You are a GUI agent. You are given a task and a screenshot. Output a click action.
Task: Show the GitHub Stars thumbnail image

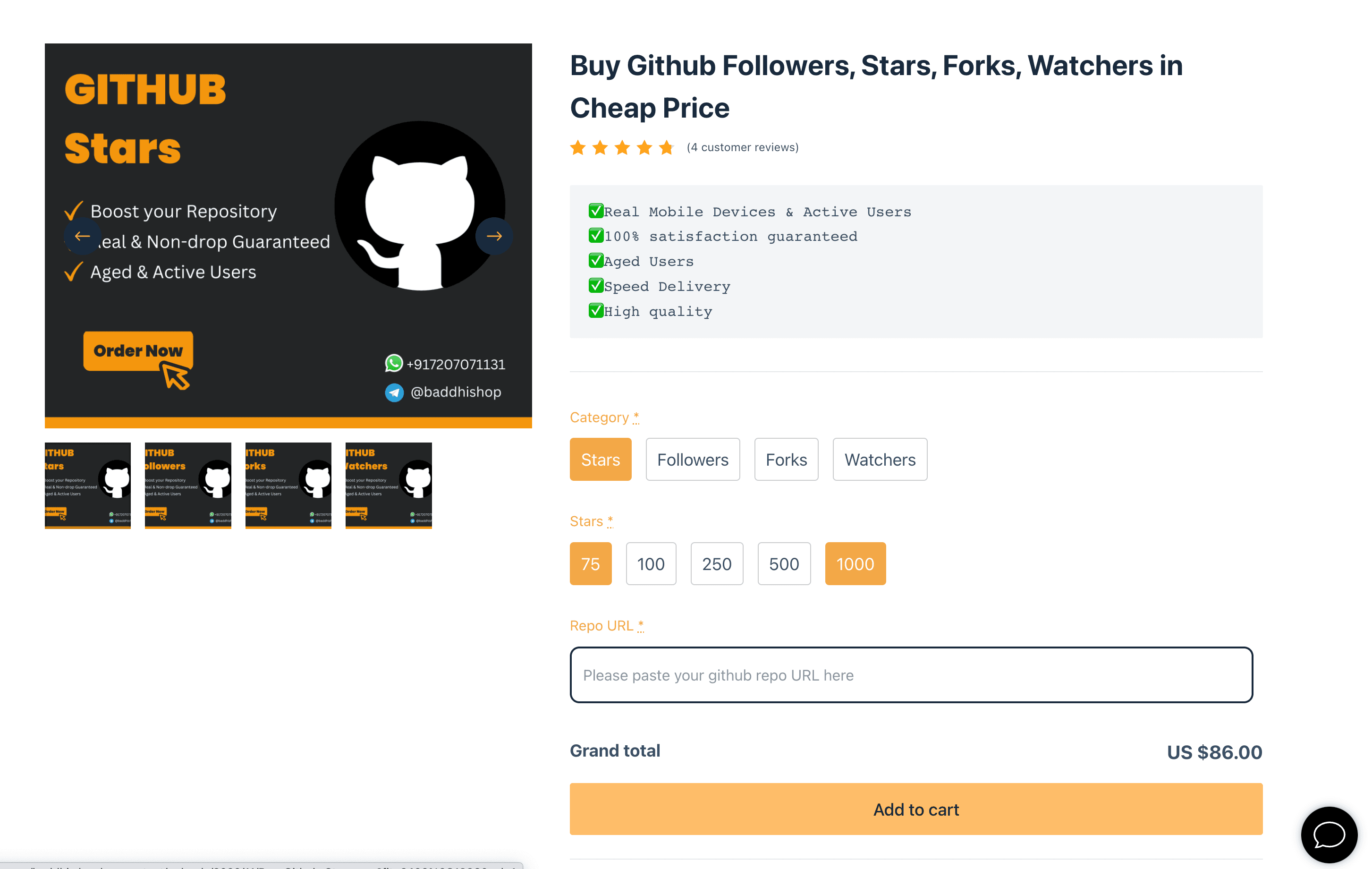pos(88,486)
